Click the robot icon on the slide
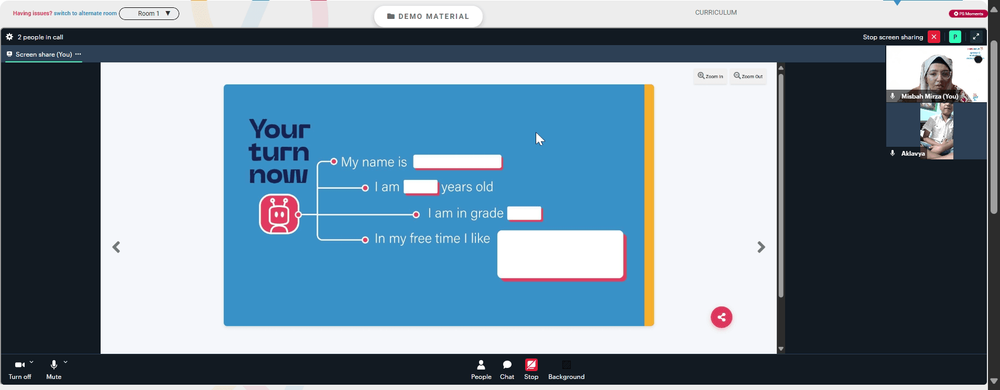Image resolution: width=1000 pixels, height=390 pixels. click(279, 214)
